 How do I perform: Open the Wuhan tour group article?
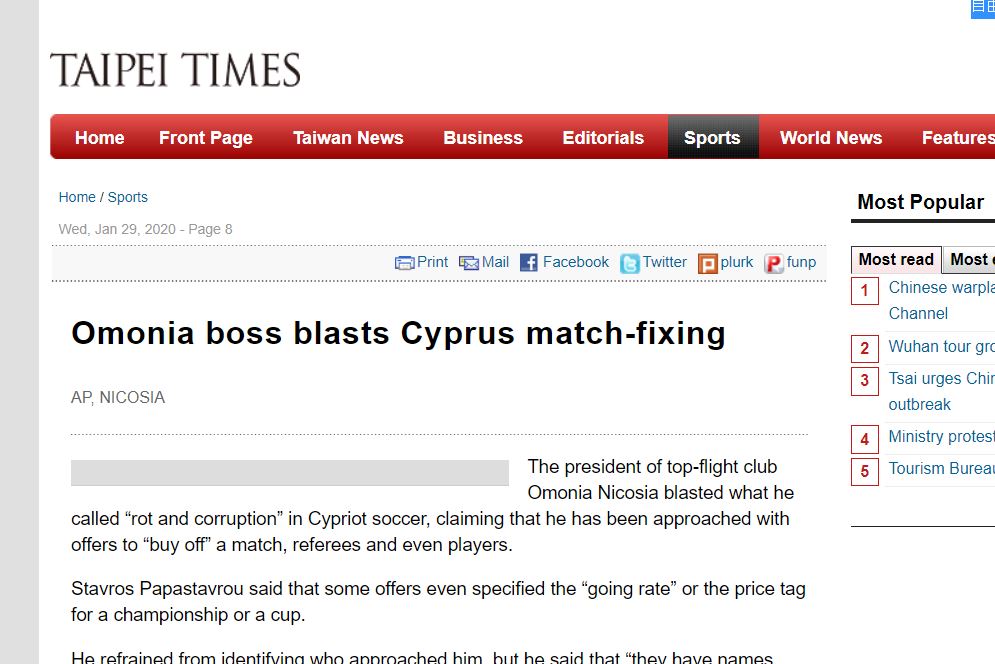pyautogui.click(x=942, y=347)
